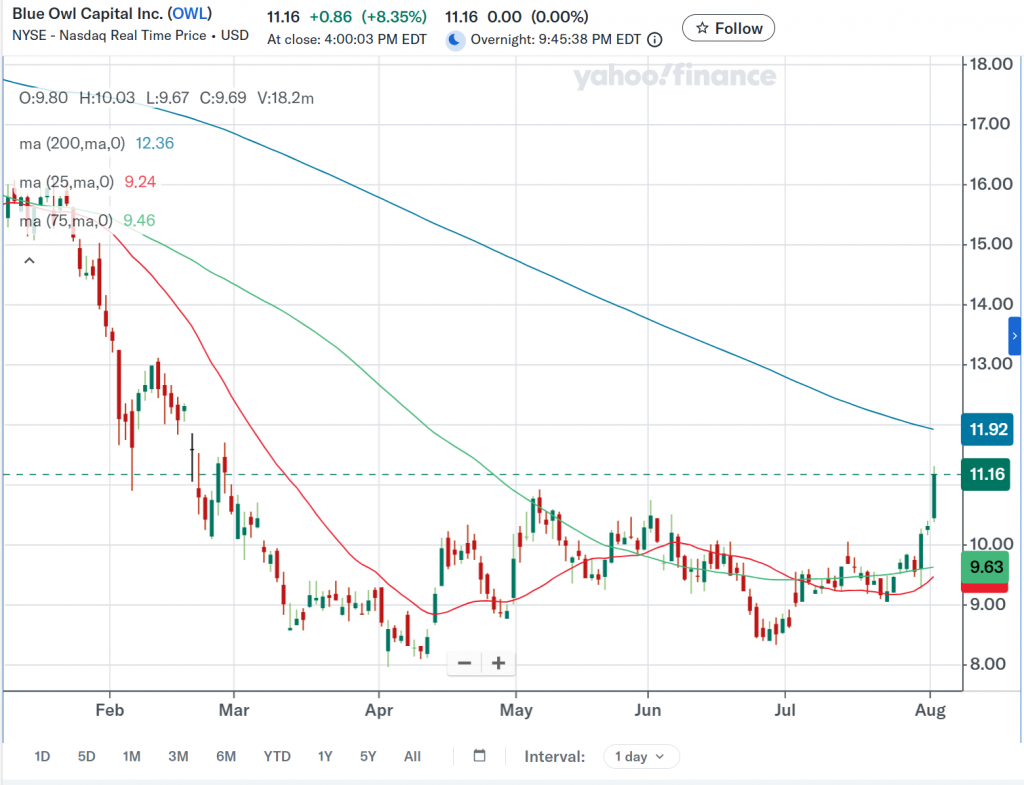Select the 1Y range tab
Screen dimensions: 1024x785
point(325,756)
